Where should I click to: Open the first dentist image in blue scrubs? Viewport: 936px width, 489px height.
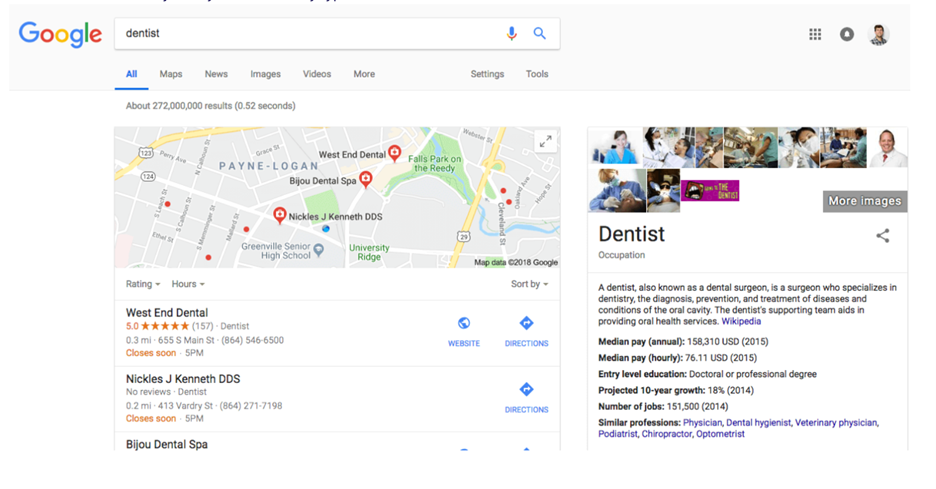(615, 147)
